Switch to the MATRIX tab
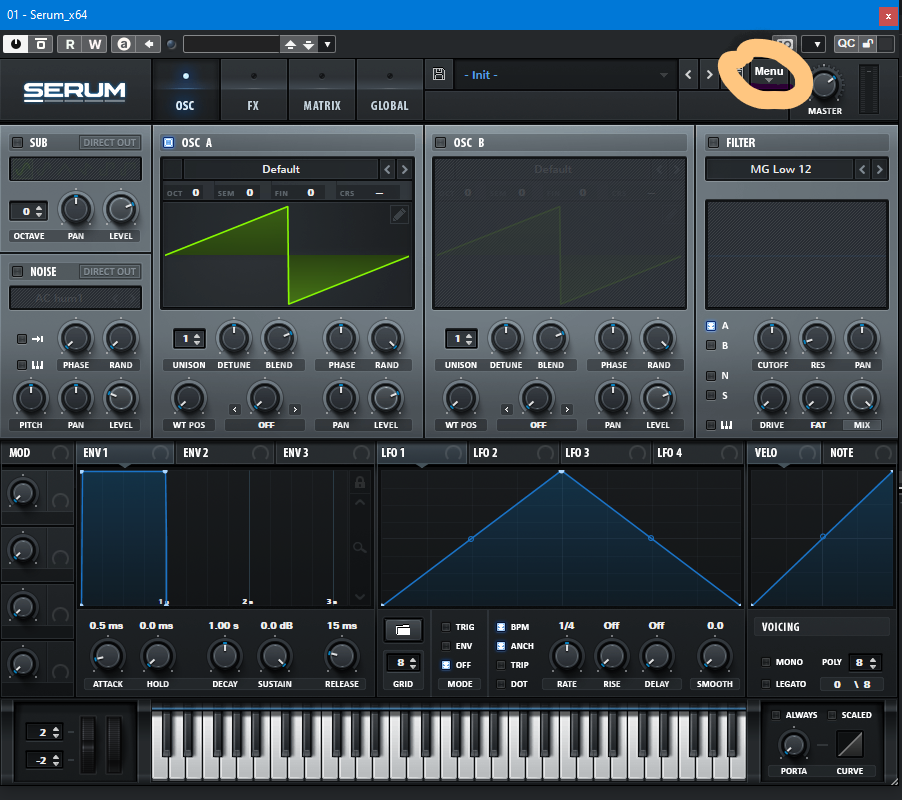This screenshot has width=902, height=800. click(322, 90)
